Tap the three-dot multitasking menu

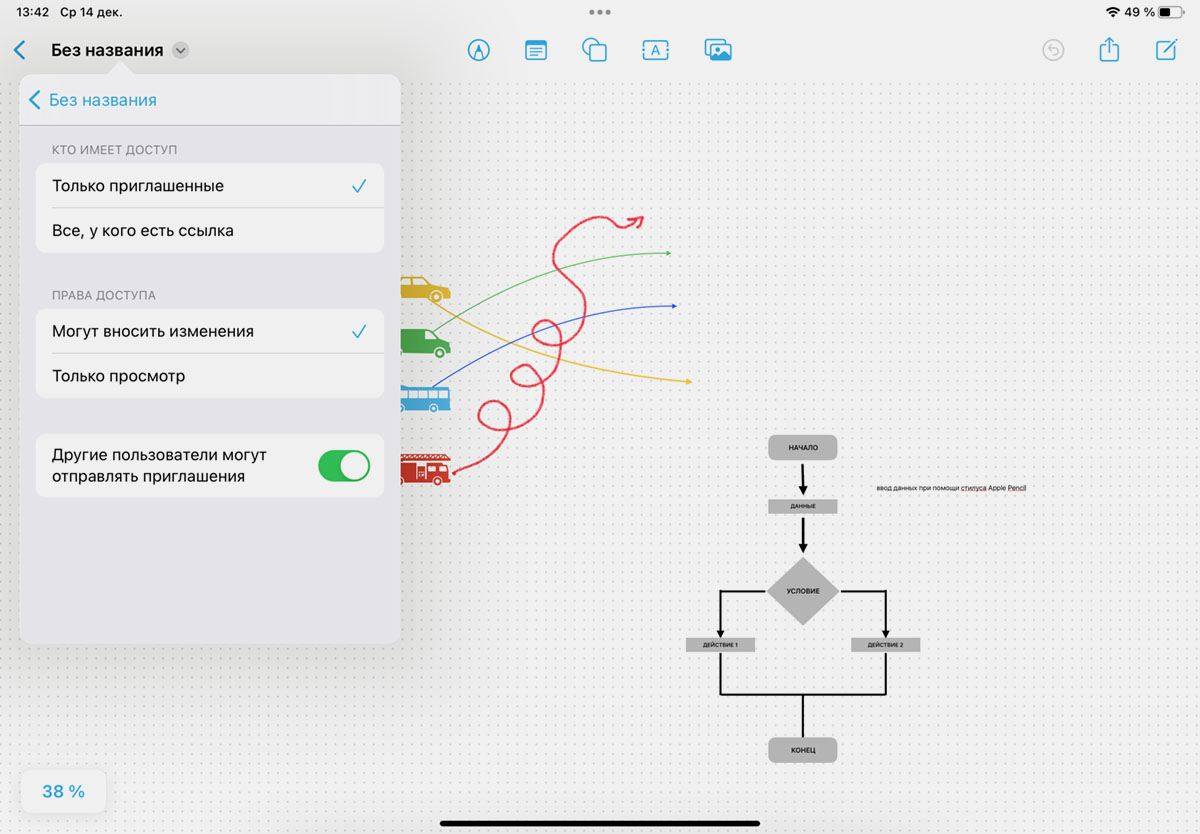600,12
